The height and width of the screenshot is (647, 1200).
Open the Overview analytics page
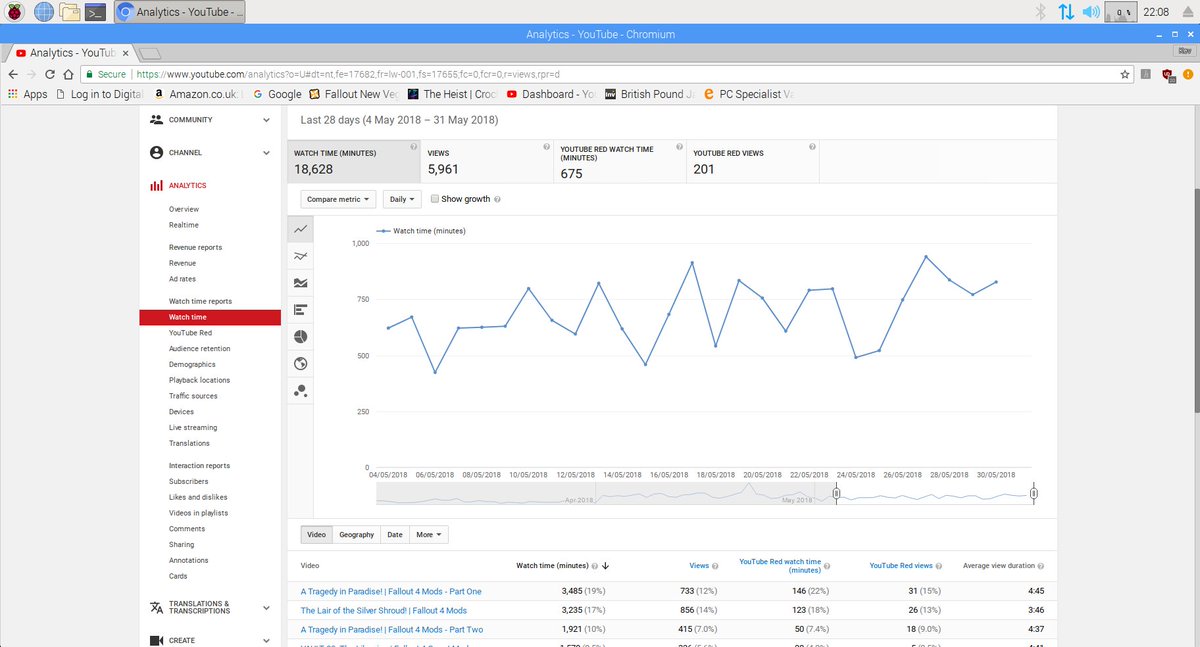pos(184,209)
